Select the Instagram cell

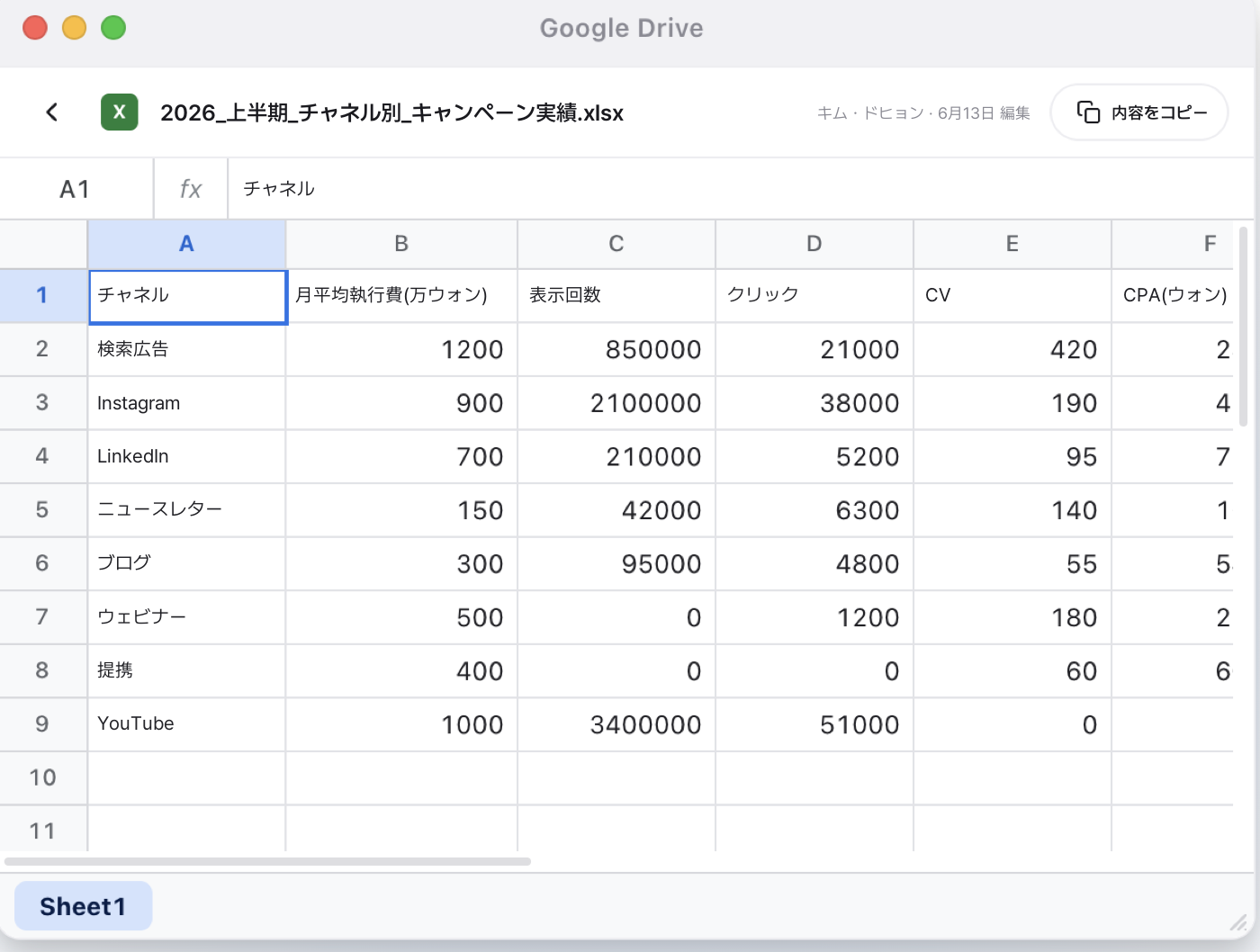(186, 403)
